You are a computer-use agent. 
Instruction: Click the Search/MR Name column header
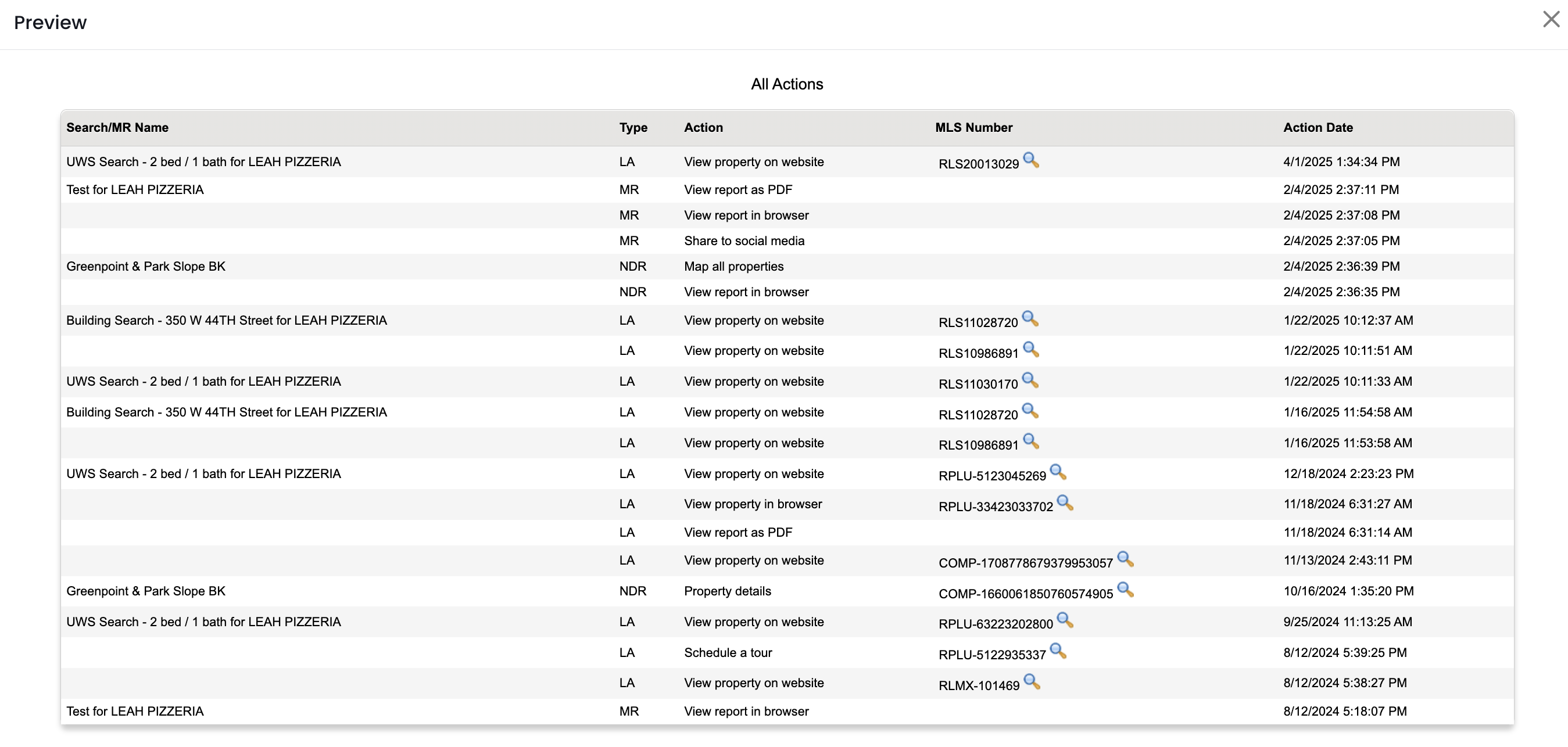point(117,128)
